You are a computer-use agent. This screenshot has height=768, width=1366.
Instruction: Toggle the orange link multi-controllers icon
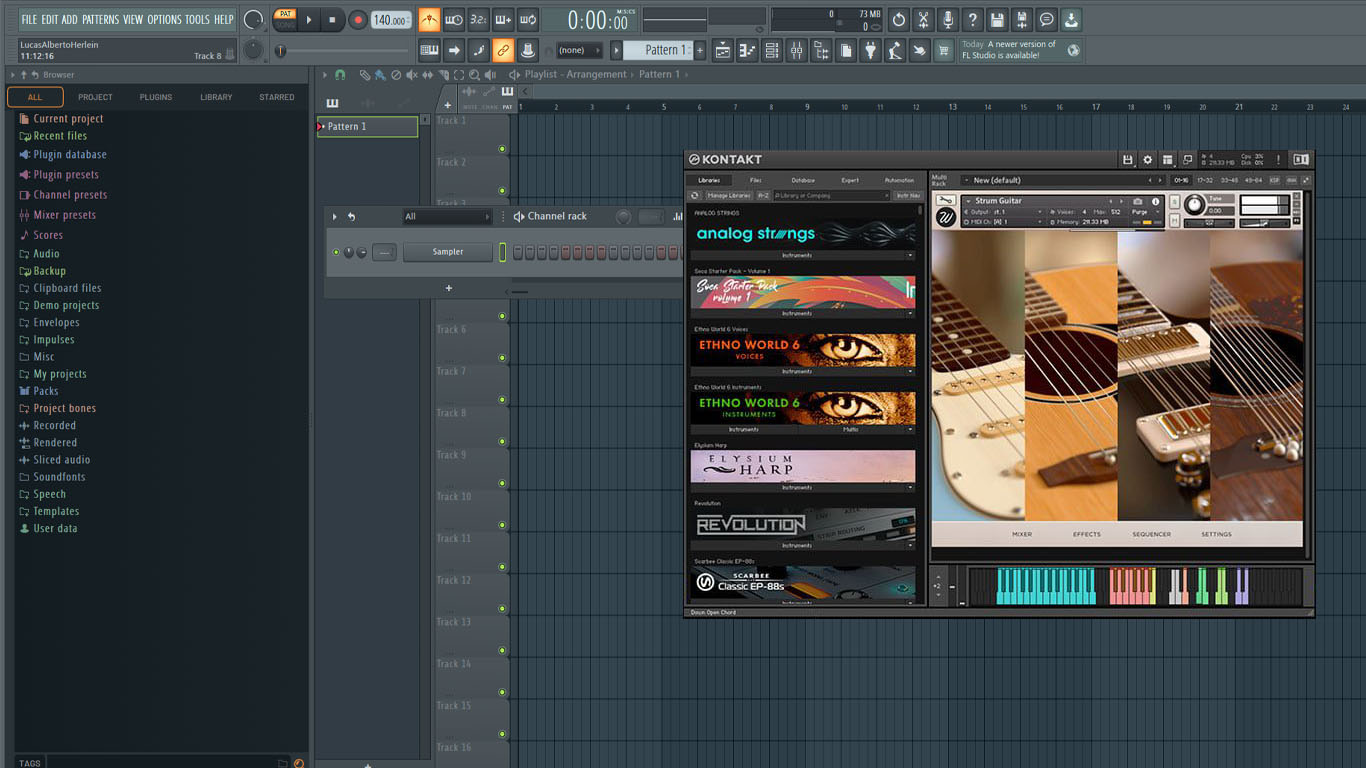503,50
